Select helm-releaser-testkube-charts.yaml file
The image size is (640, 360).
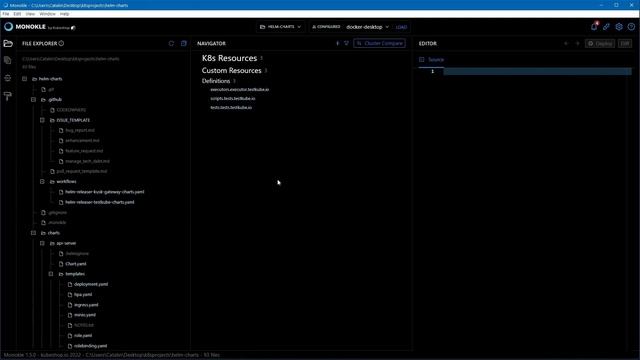(x=100, y=202)
